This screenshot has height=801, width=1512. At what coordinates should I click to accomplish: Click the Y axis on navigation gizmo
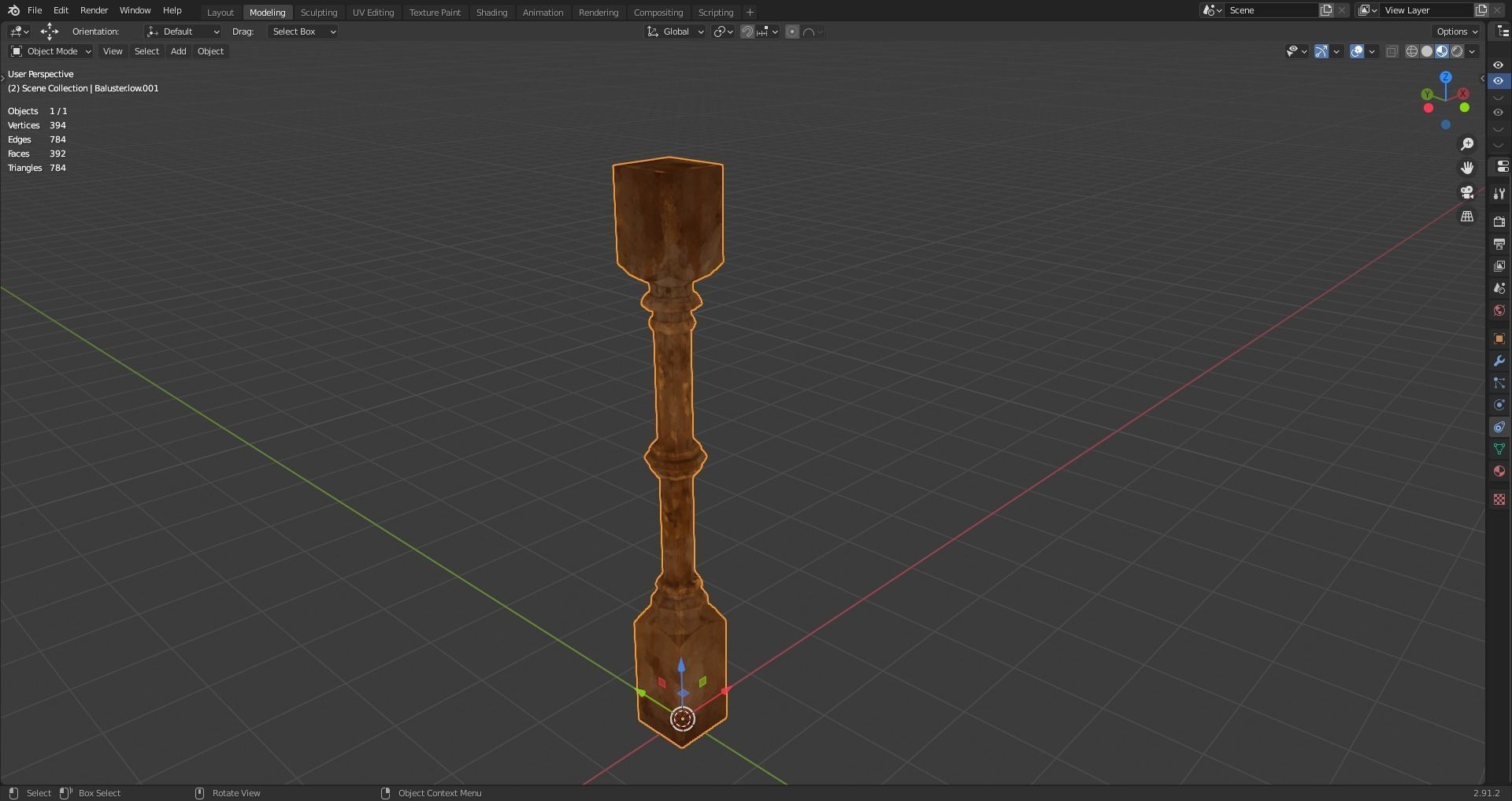tap(1427, 95)
